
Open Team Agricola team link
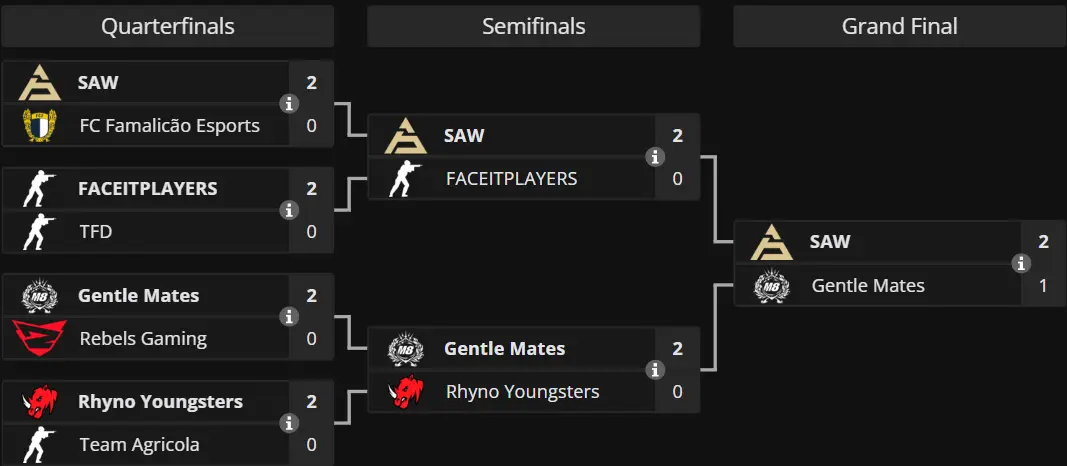(x=139, y=445)
